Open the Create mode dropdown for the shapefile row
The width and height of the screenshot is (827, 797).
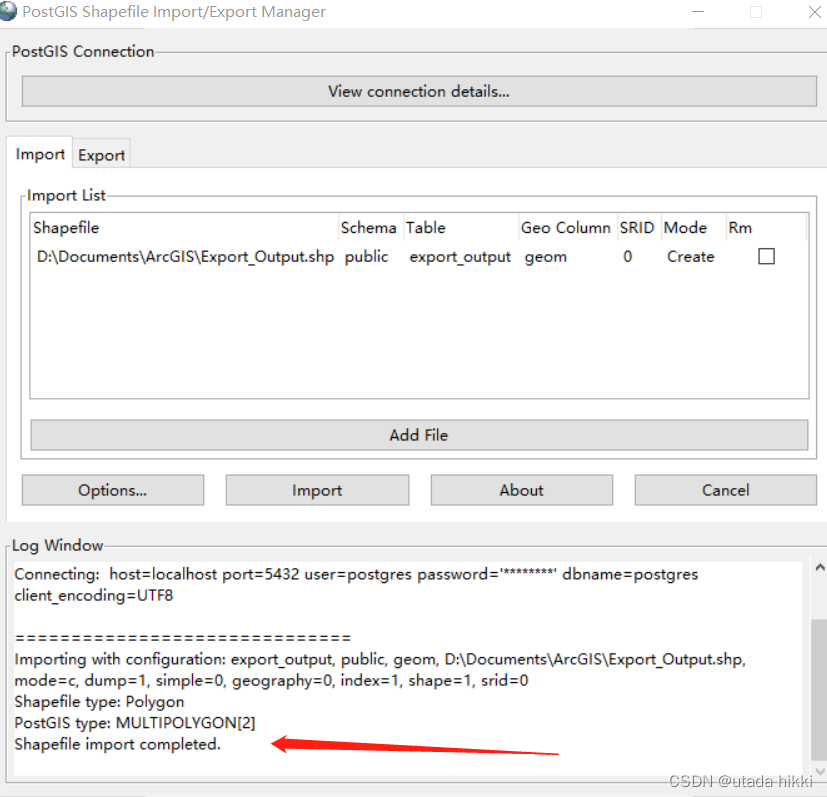(690, 256)
